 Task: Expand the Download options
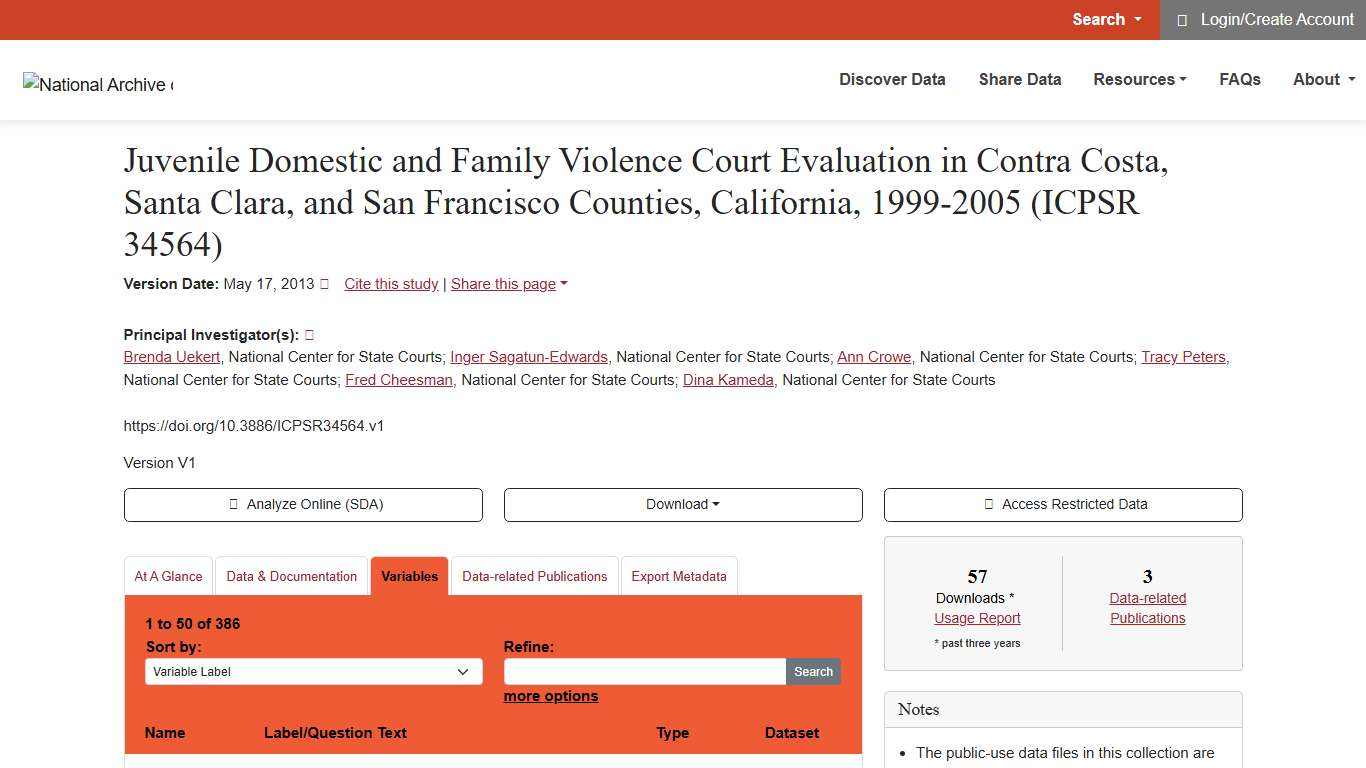682,504
